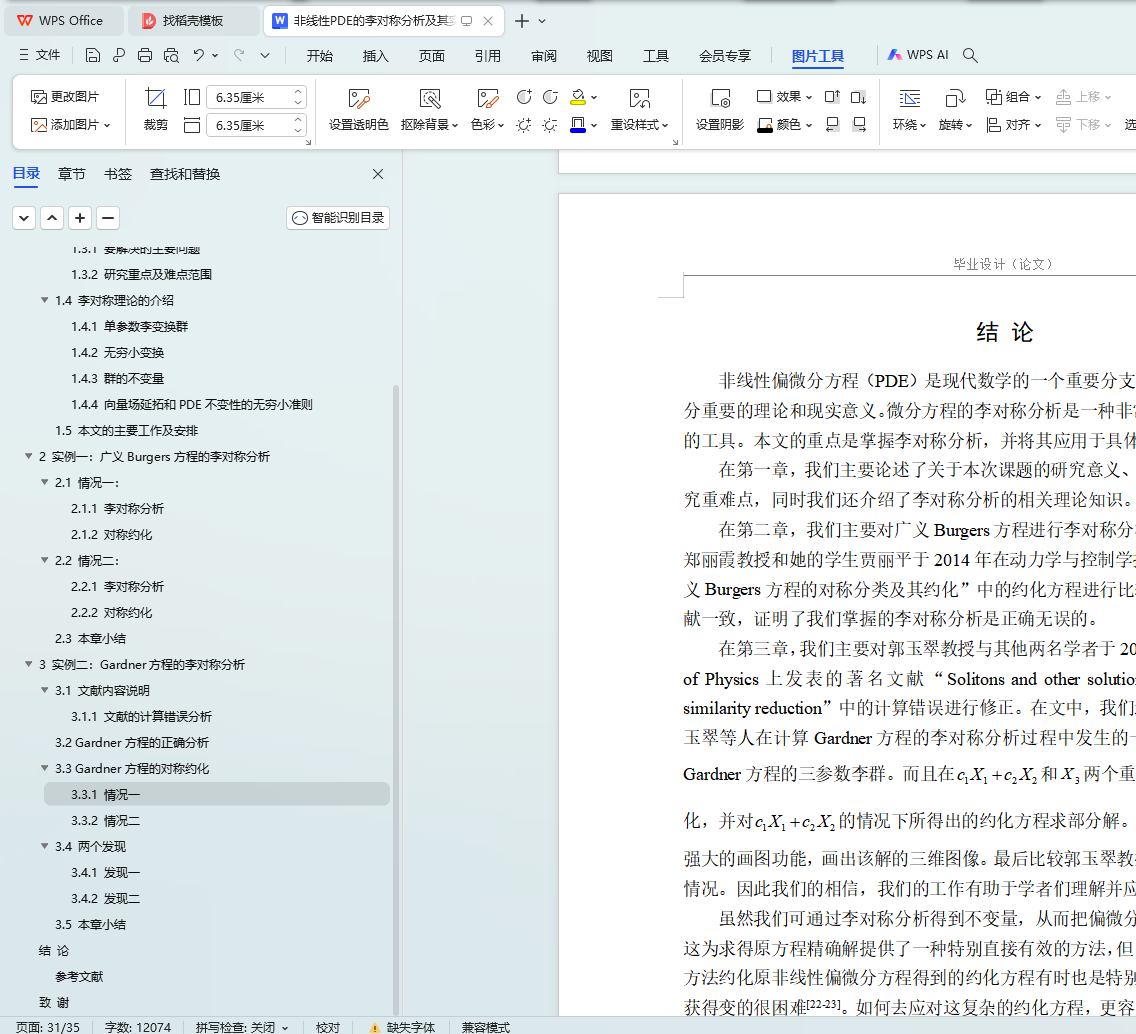This screenshot has width=1136, height=1034.
Task: Open the Group (组合) dropdown
Action: click(1014, 96)
